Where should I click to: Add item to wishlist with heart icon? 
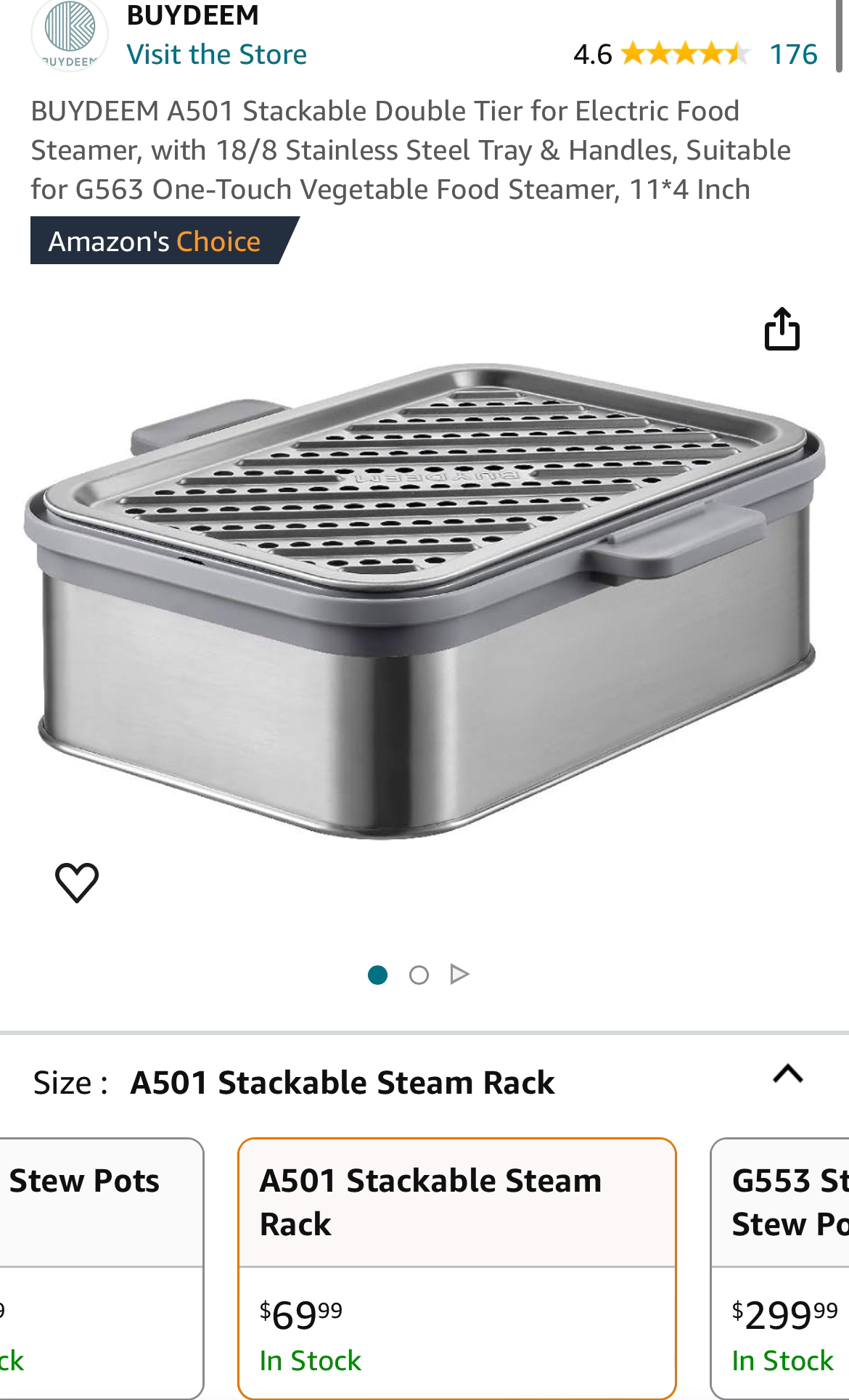77,883
